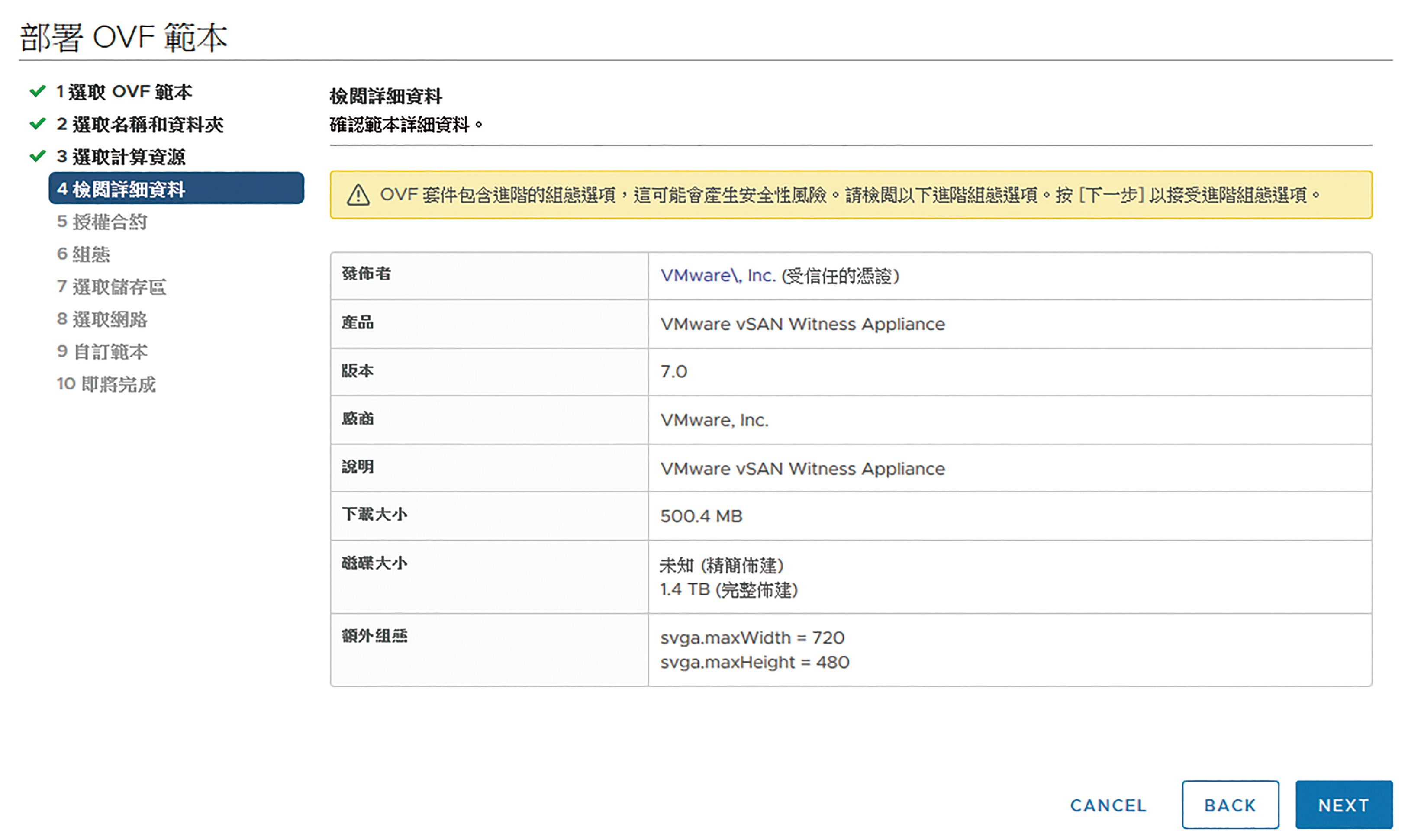
Task: Select step 9 自訂範本
Action: point(102,351)
